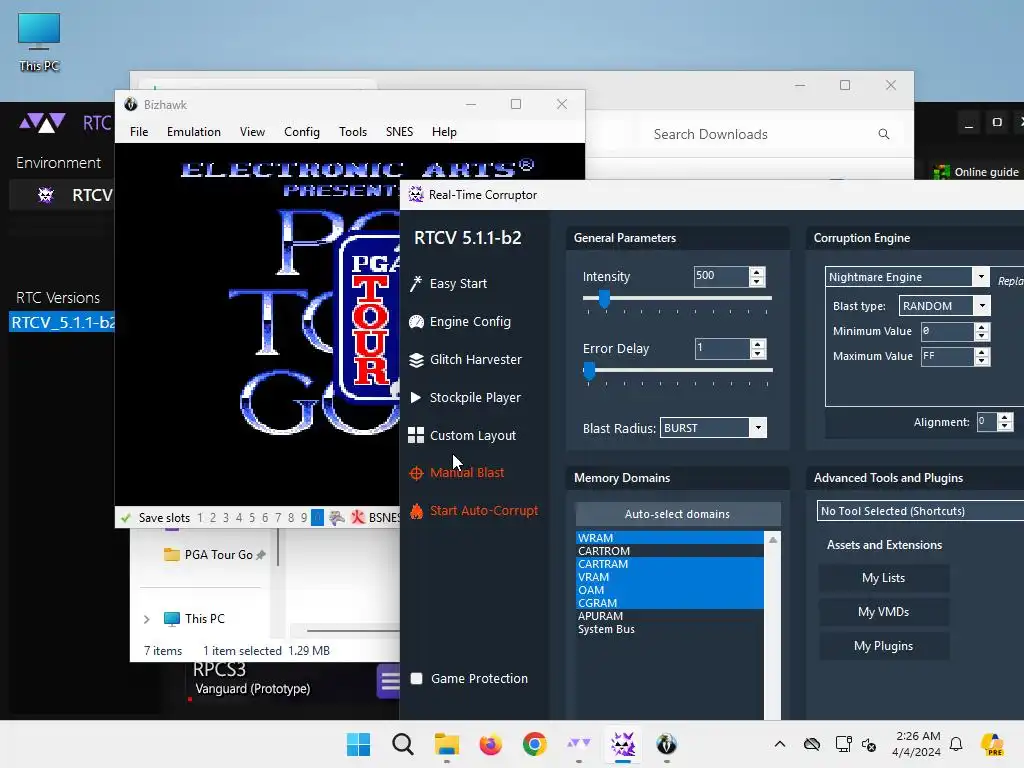Viewport: 1024px width, 768px height.
Task: Open the Nightmare Engine dropdown
Action: click(981, 277)
